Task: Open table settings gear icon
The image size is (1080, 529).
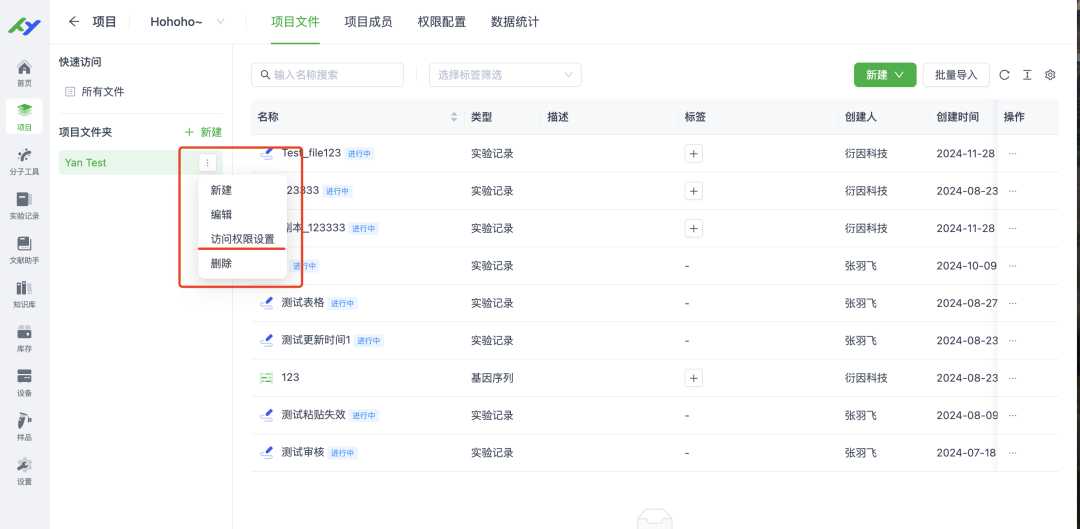Action: [1050, 75]
